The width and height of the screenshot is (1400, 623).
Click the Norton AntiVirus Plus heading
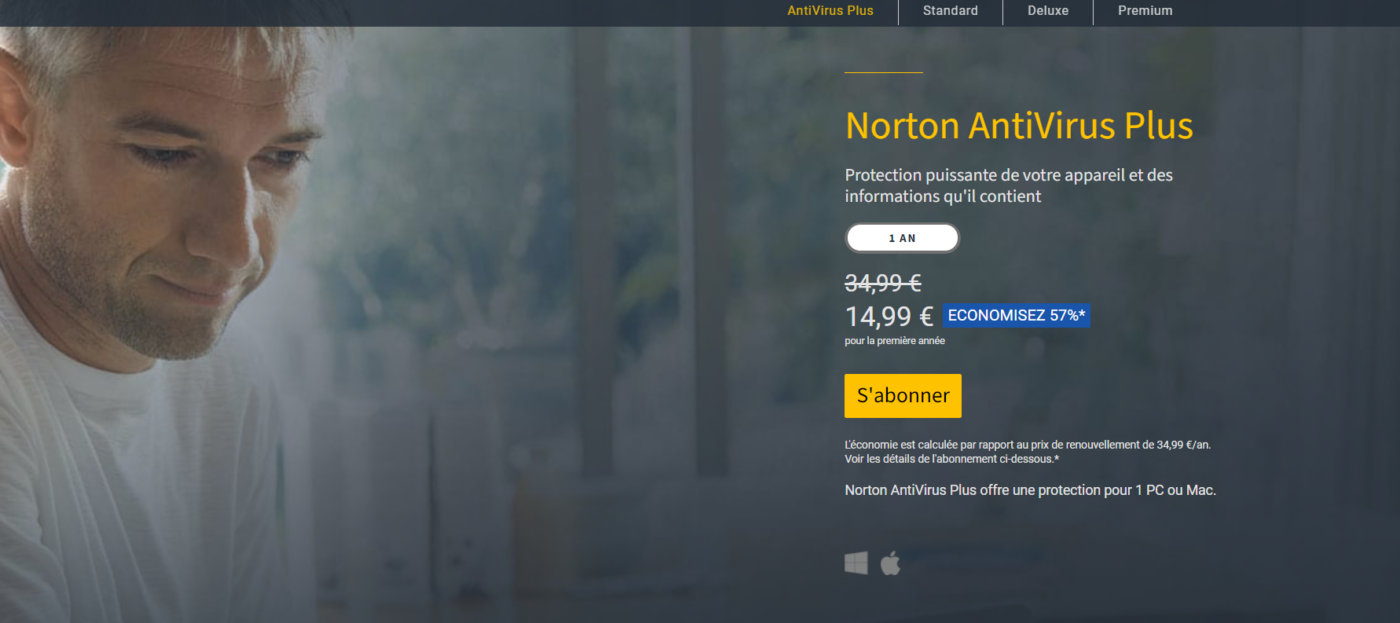[x=1019, y=126]
